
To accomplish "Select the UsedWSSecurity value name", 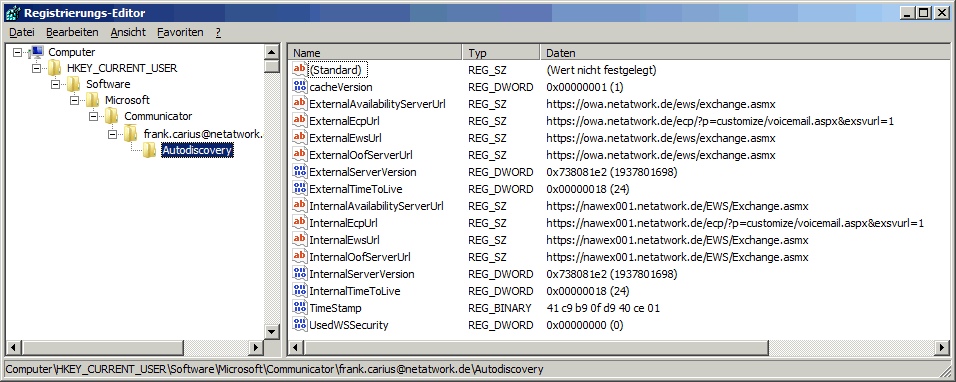I will [349, 325].
